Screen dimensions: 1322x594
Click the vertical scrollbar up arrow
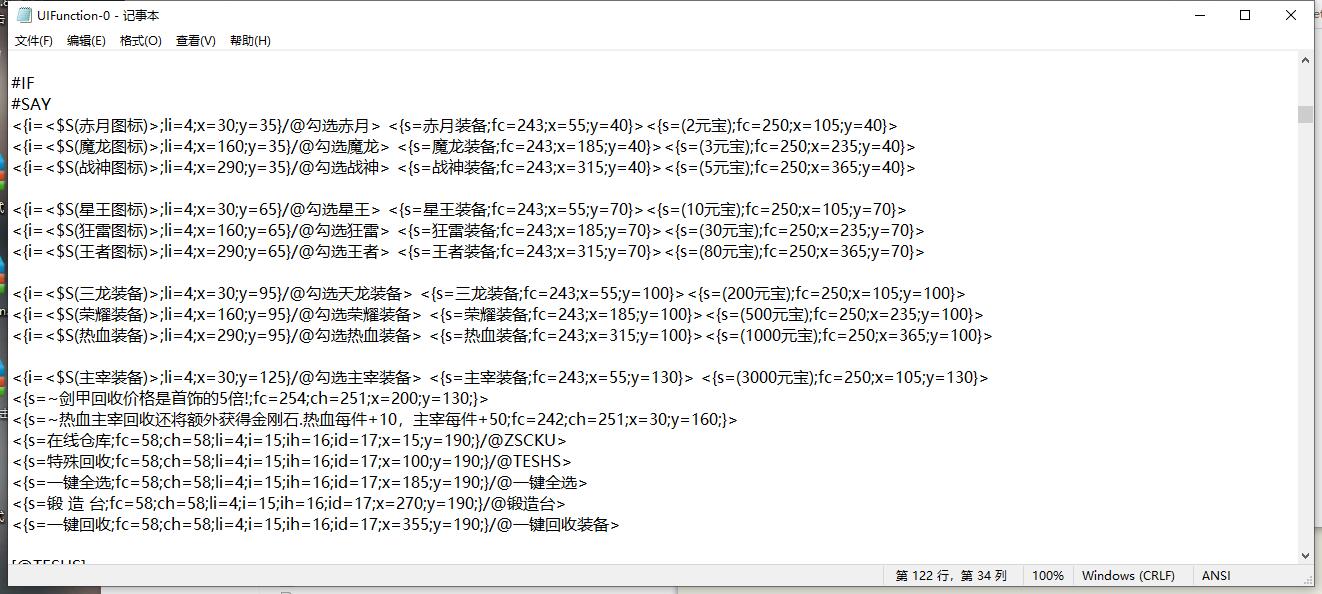click(1305, 61)
